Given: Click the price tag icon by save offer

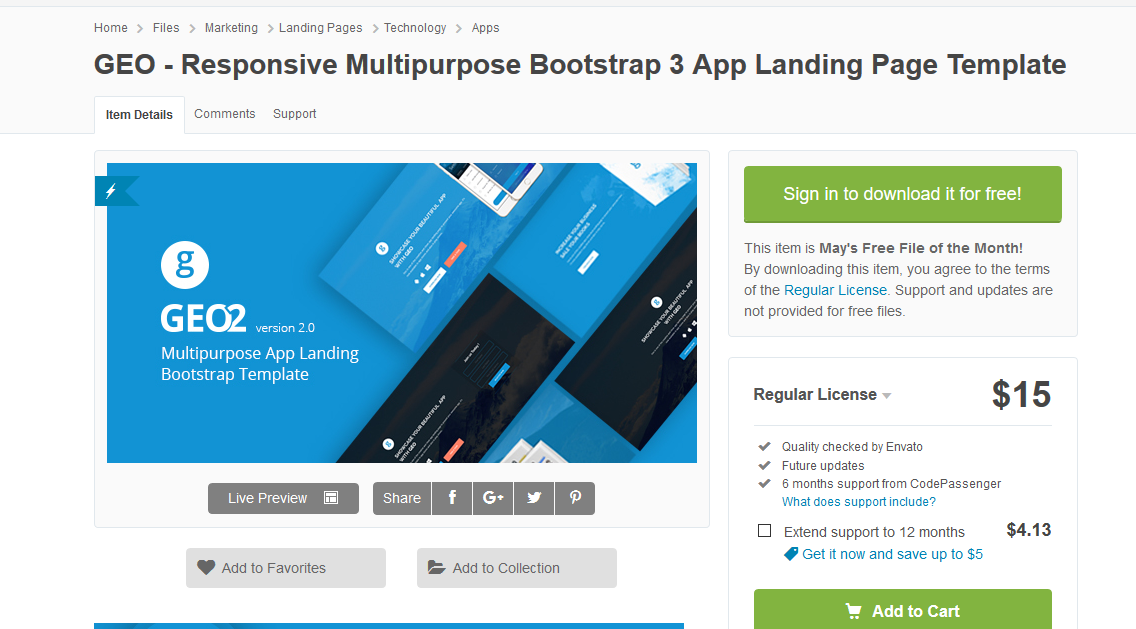Looking at the screenshot, I should point(791,554).
